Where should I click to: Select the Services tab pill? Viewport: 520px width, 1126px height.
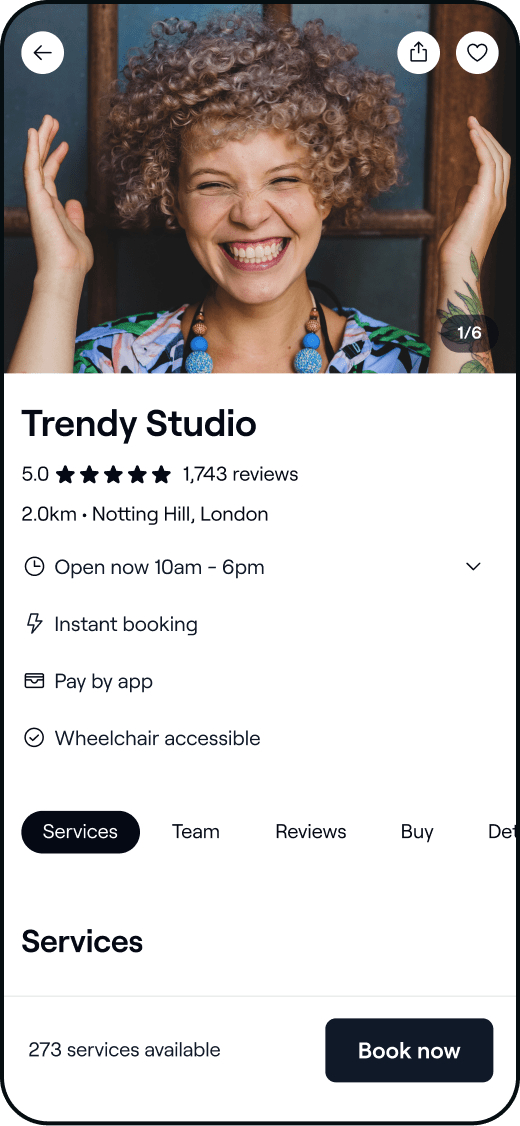80,832
